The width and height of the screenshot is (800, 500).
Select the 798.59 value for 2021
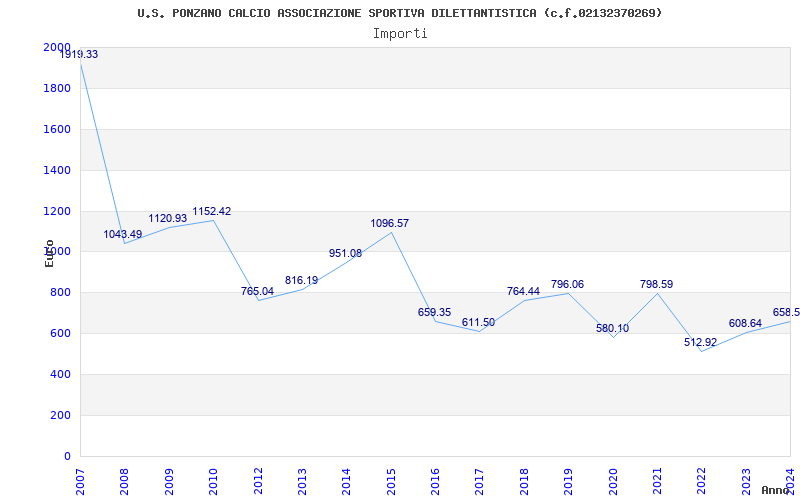[657, 284]
